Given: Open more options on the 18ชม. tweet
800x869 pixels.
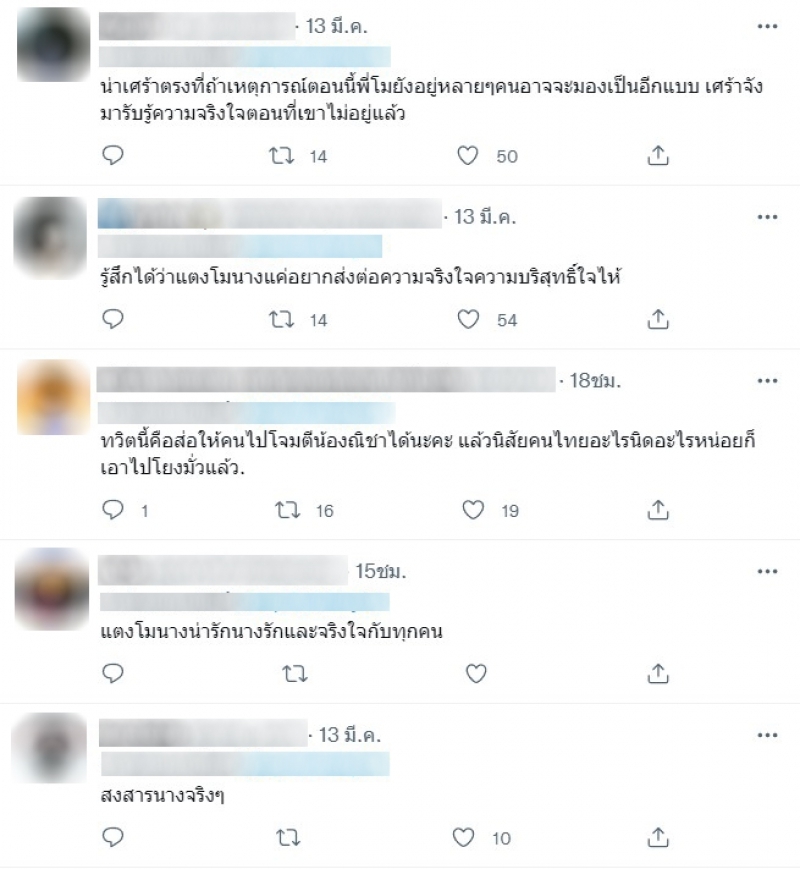Looking at the screenshot, I should click(x=767, y=381).
